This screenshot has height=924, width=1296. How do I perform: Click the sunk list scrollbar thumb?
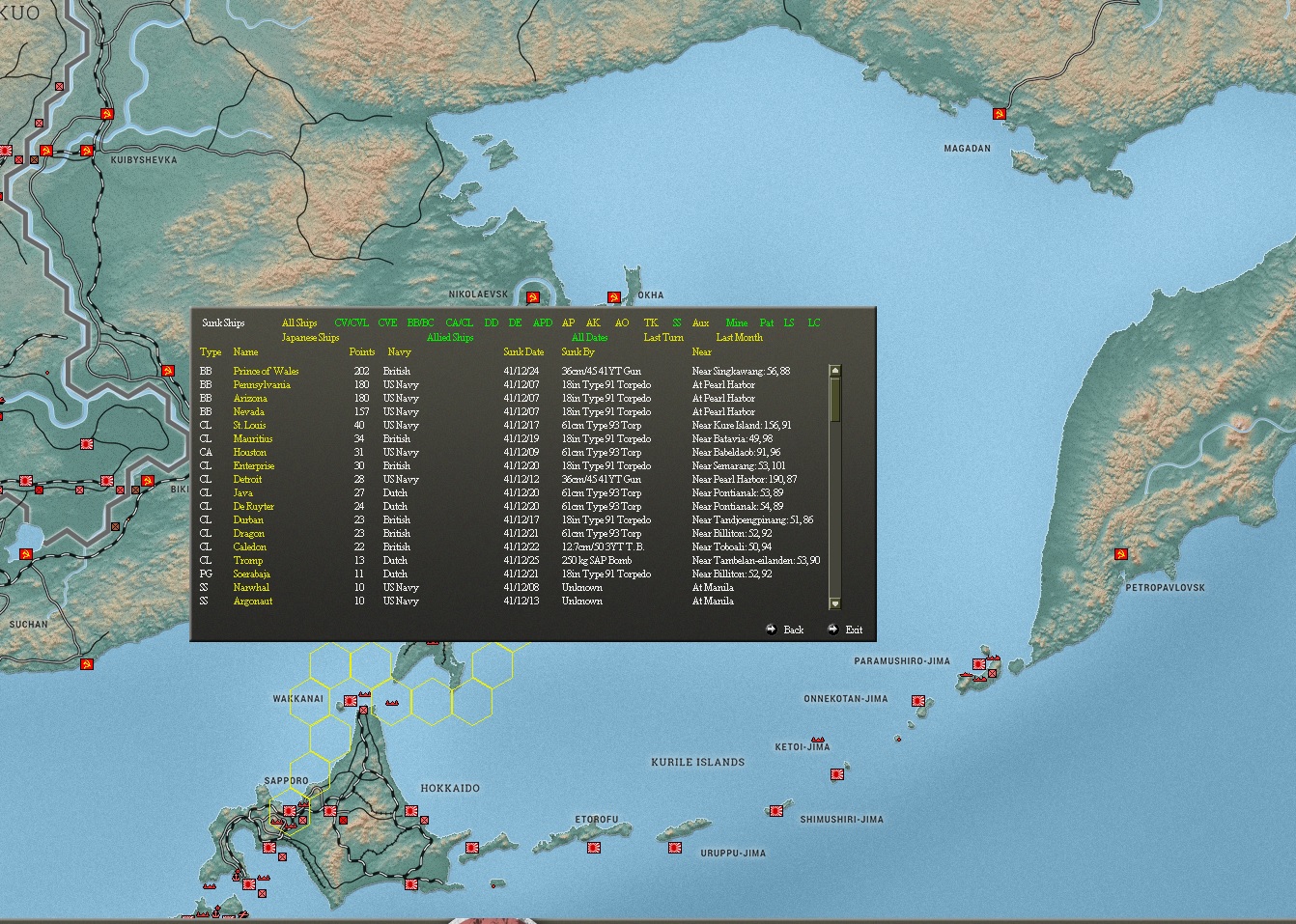click(835, 399)
